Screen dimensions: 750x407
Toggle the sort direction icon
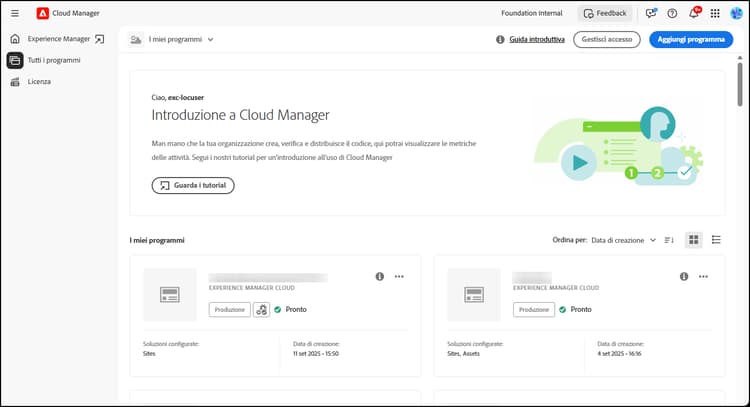pos(669,240)
